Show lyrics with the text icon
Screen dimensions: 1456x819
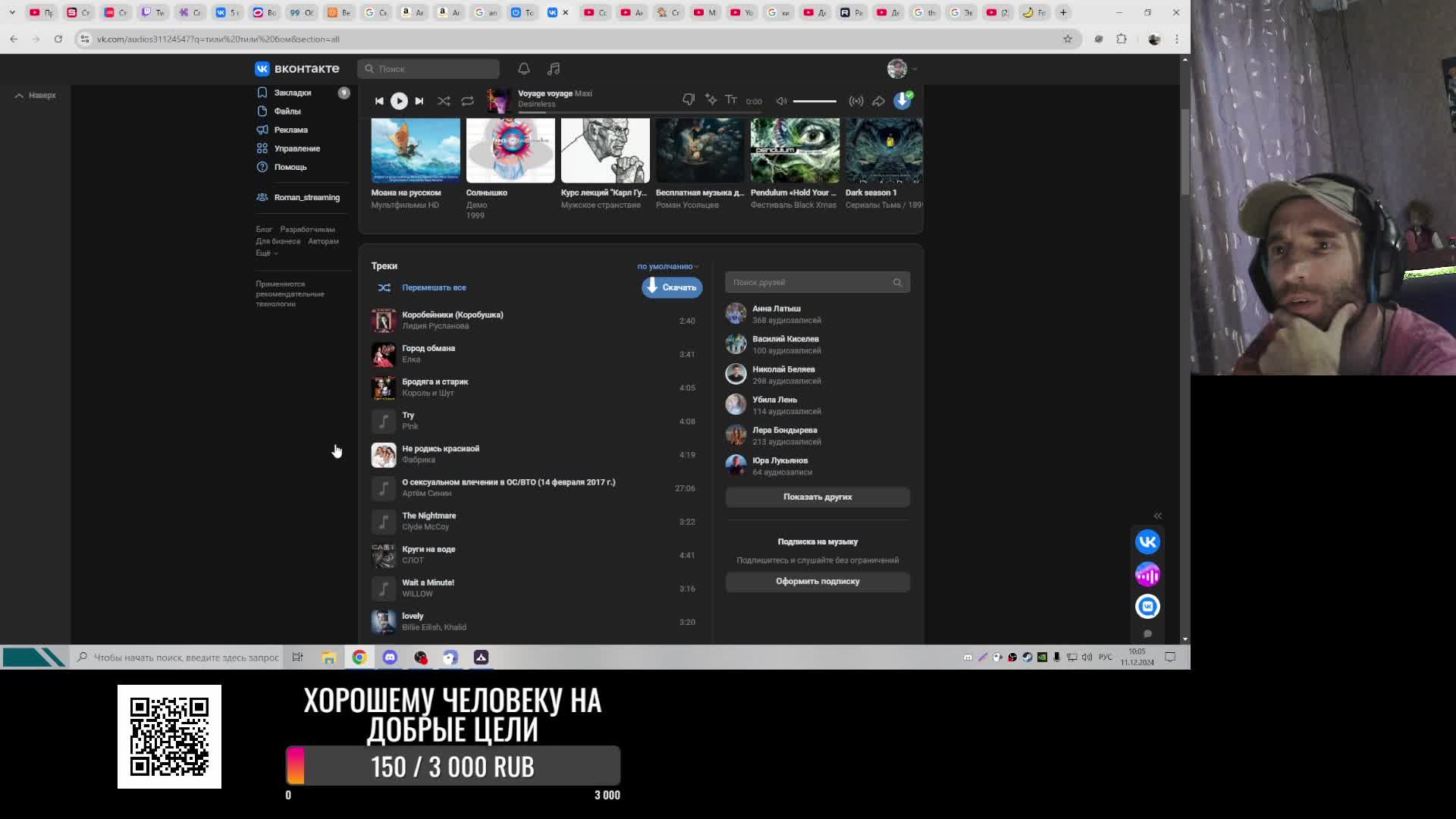click(731, 100)
